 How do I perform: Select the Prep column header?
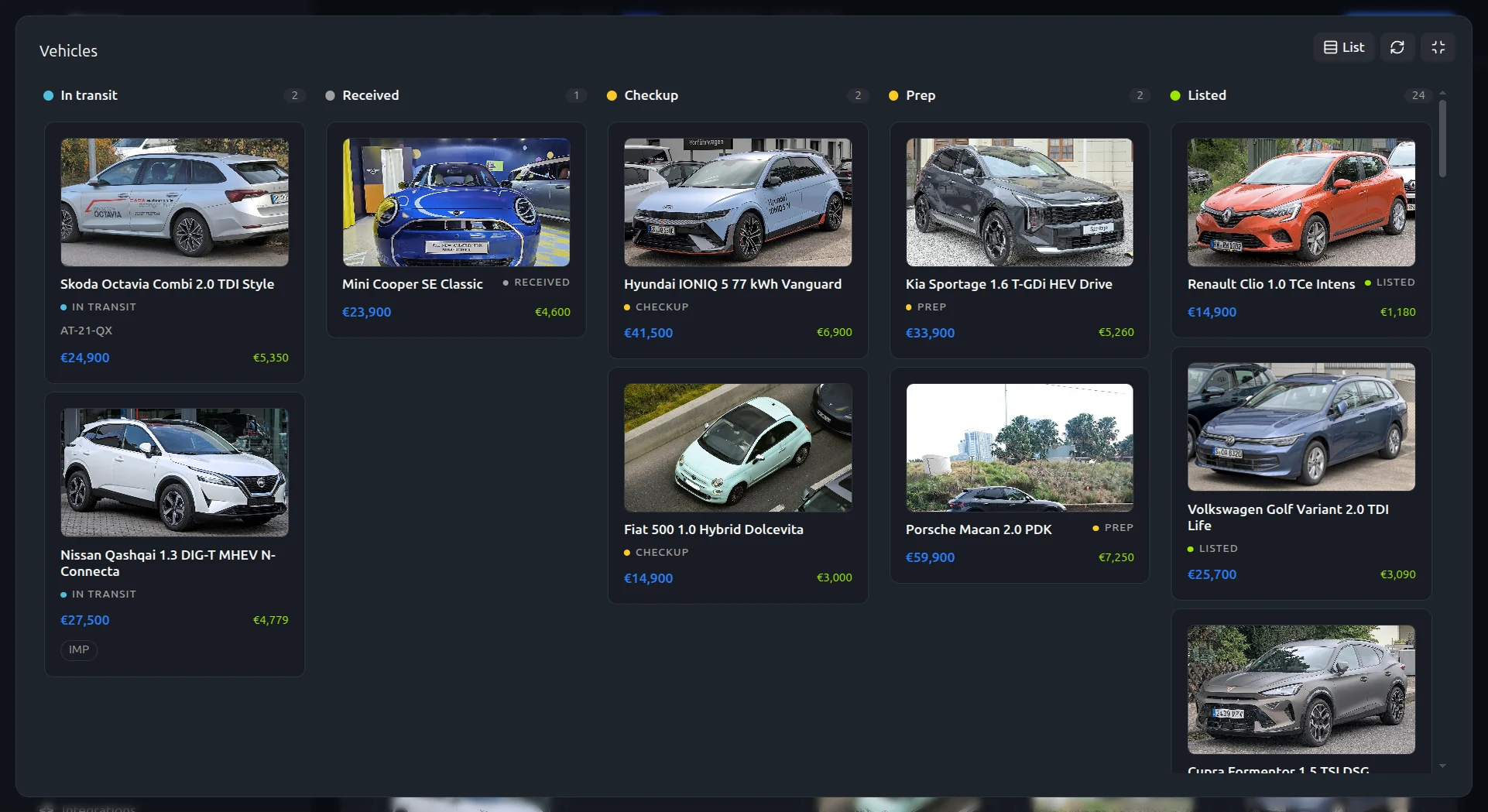[x=921, y=95]
